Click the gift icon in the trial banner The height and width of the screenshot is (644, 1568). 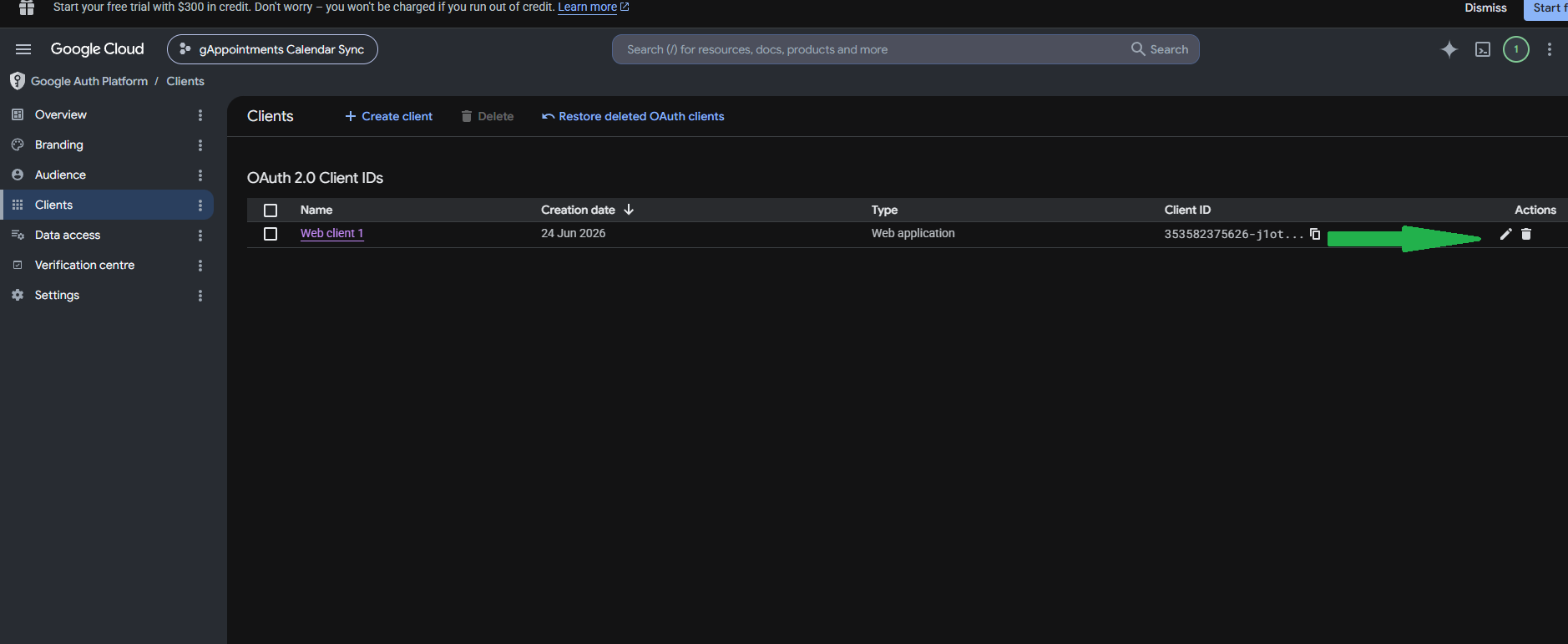(x=27, y=8)
